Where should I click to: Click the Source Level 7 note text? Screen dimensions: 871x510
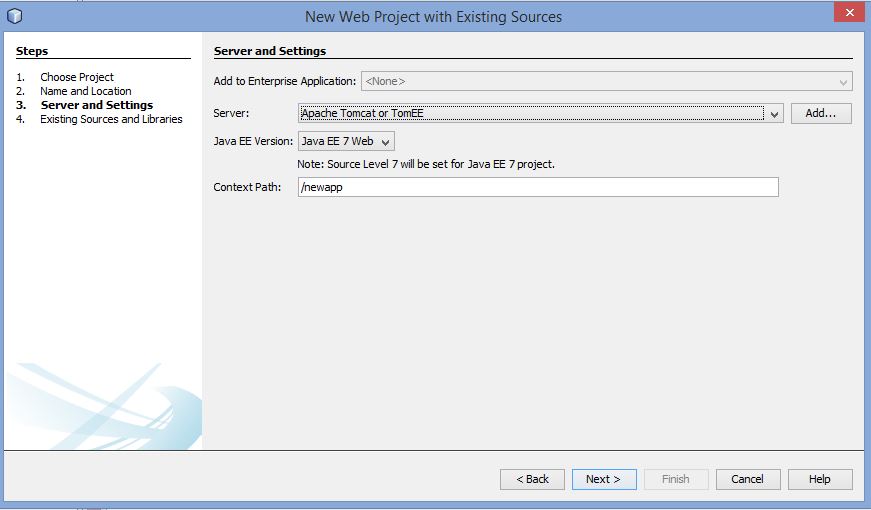pyautogui.click(x=426, y=164)
